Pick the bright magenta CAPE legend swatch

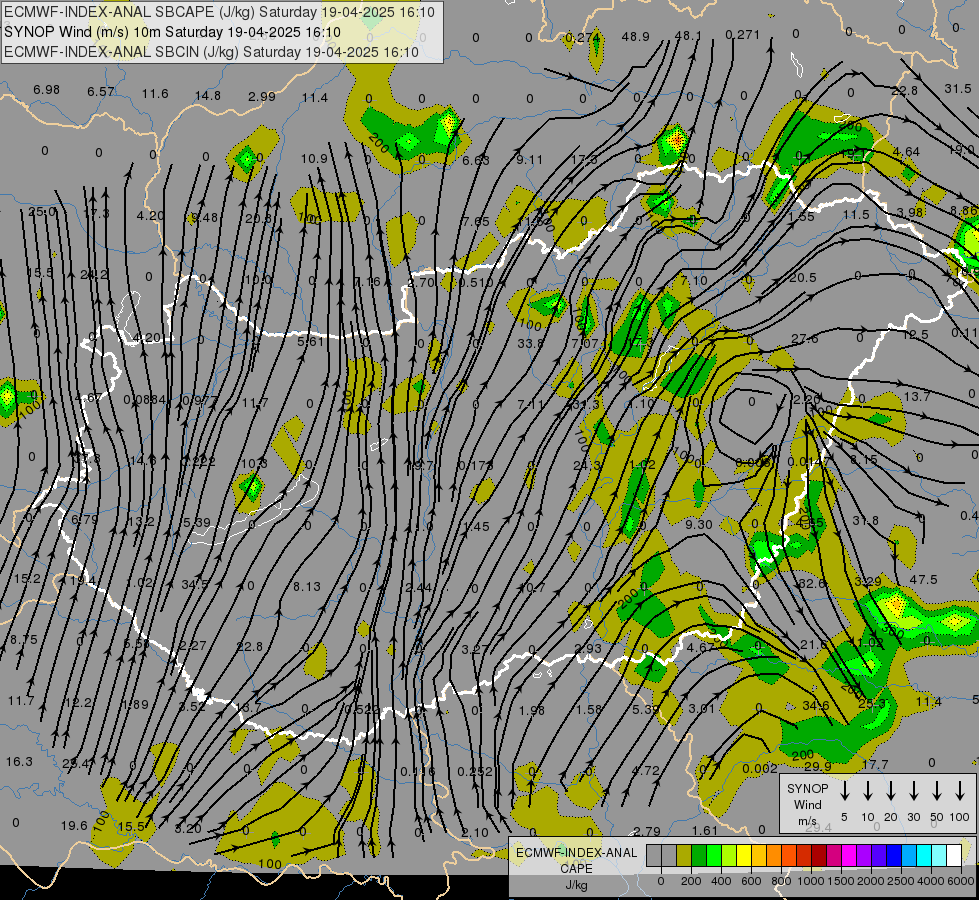(x=849, y=856)
